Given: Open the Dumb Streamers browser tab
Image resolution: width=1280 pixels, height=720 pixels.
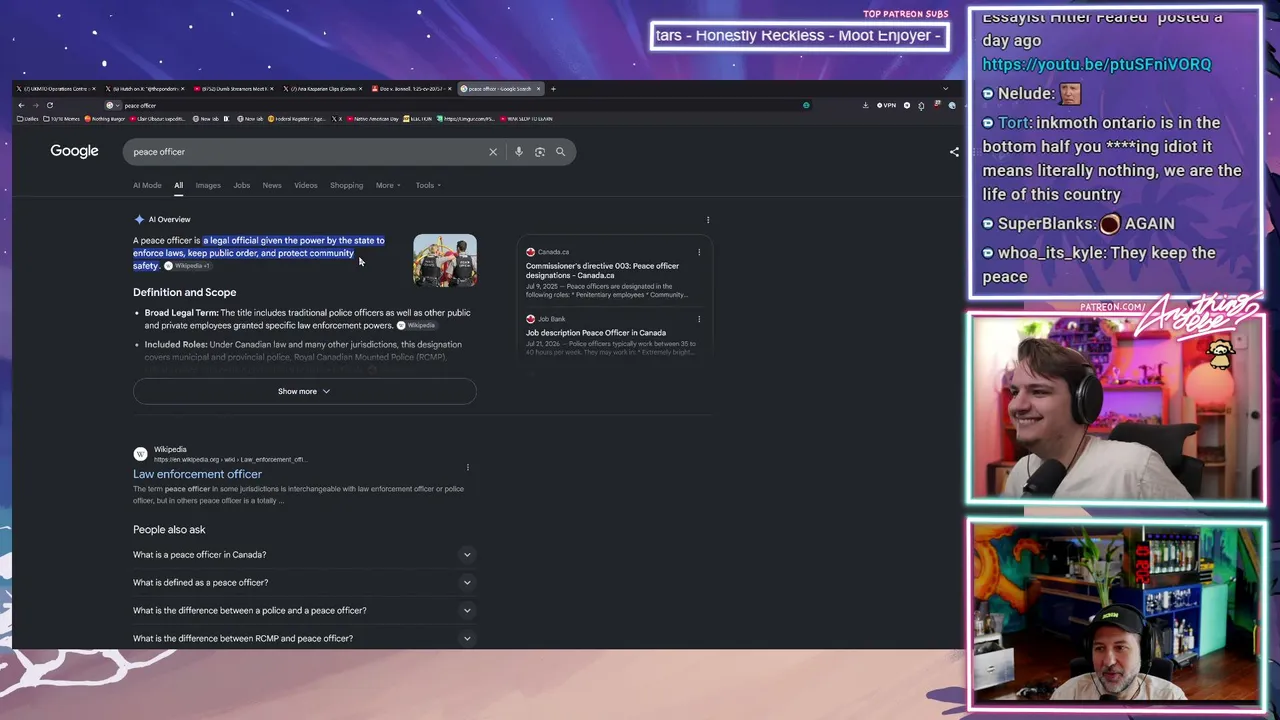Looking at the screenshot, I should click(x=234, y=89).
